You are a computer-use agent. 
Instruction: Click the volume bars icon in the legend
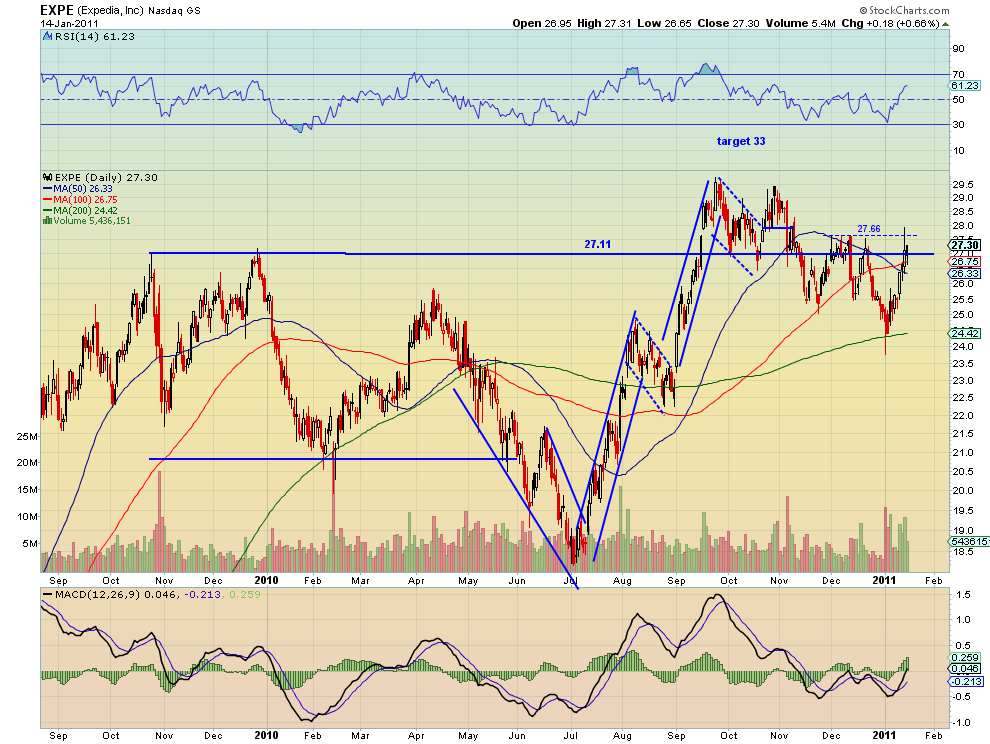pos(47,220)
